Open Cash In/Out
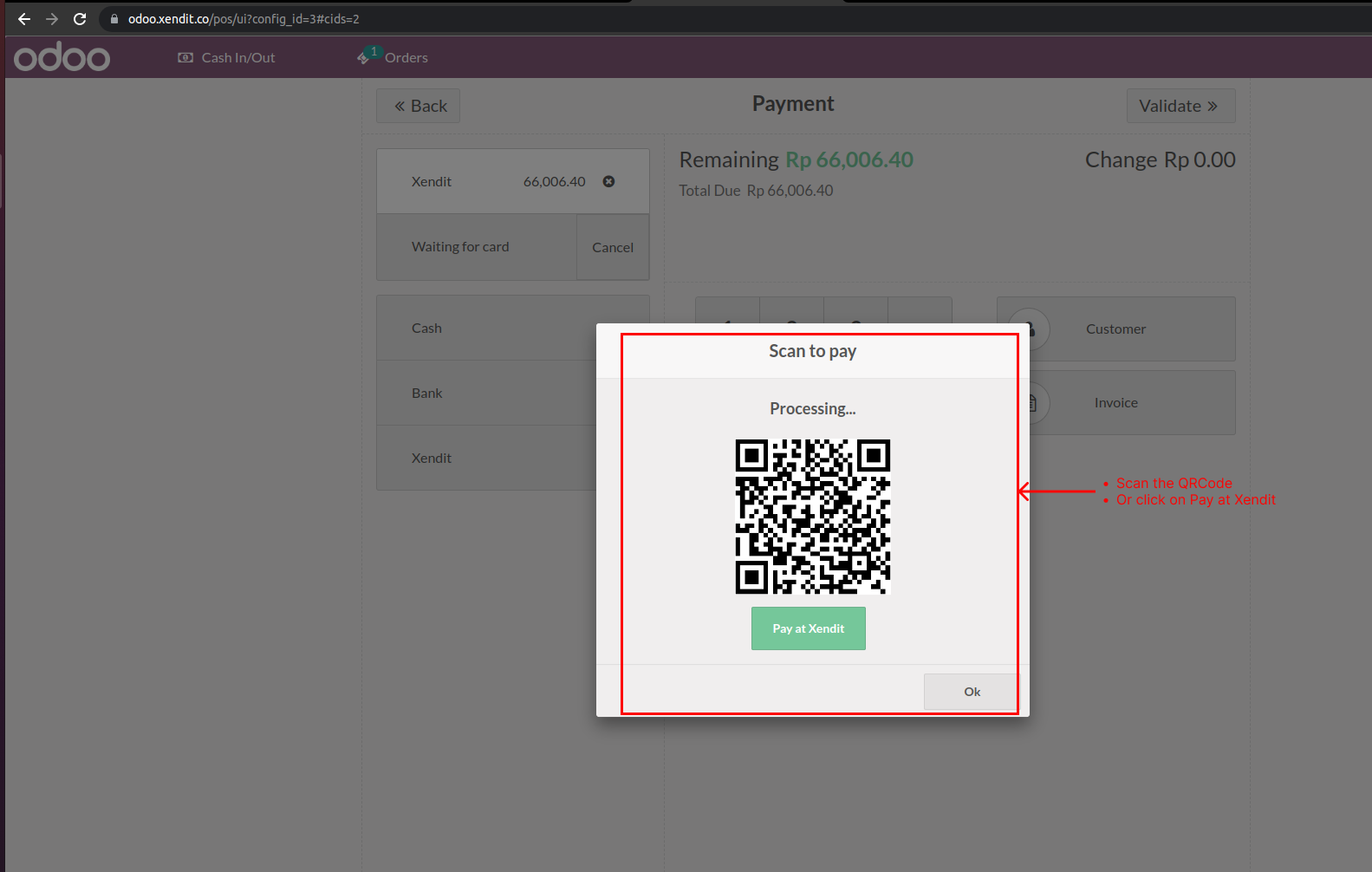 (226, 57)
